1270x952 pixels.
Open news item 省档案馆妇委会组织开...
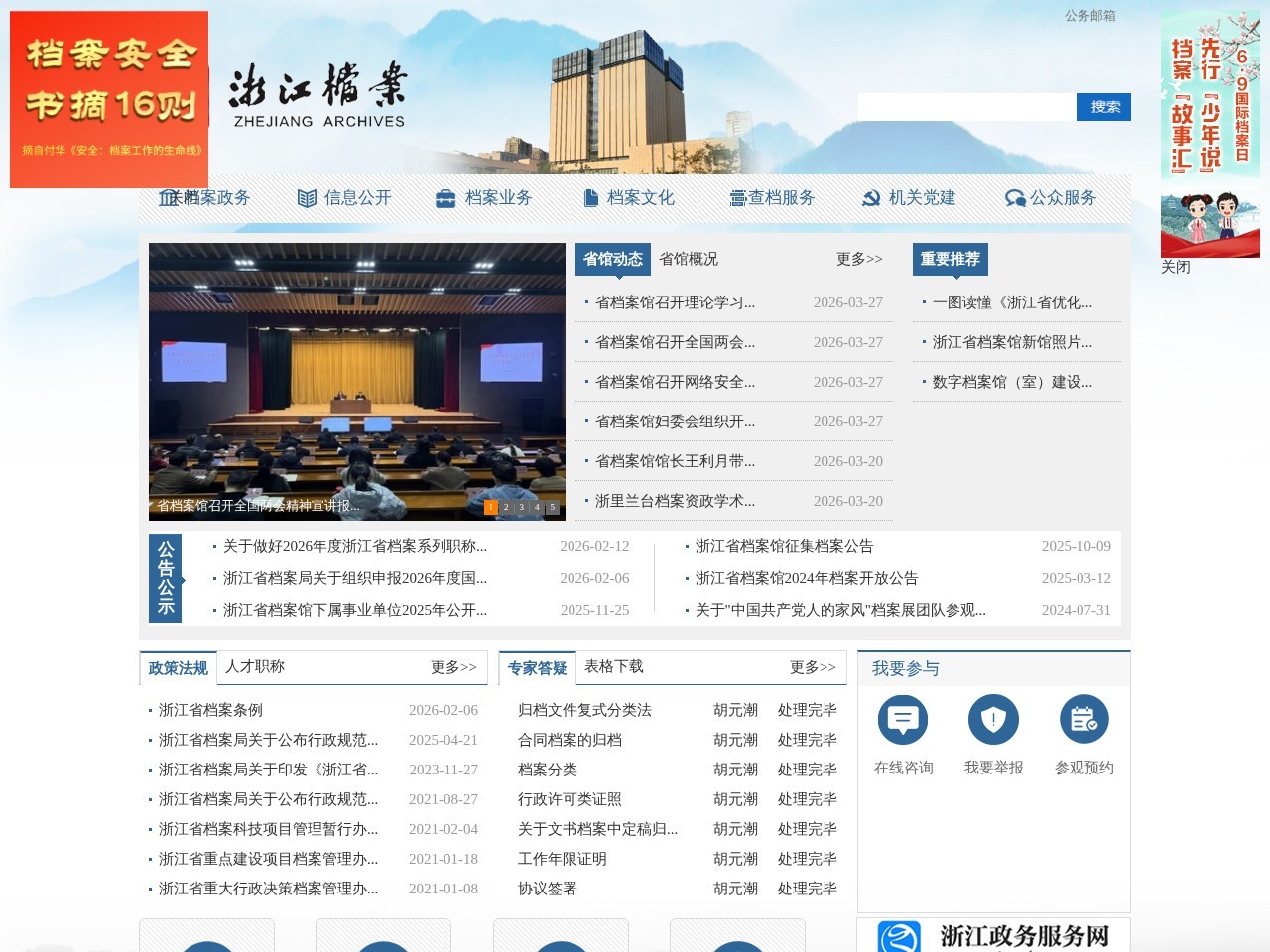[675, 421]
